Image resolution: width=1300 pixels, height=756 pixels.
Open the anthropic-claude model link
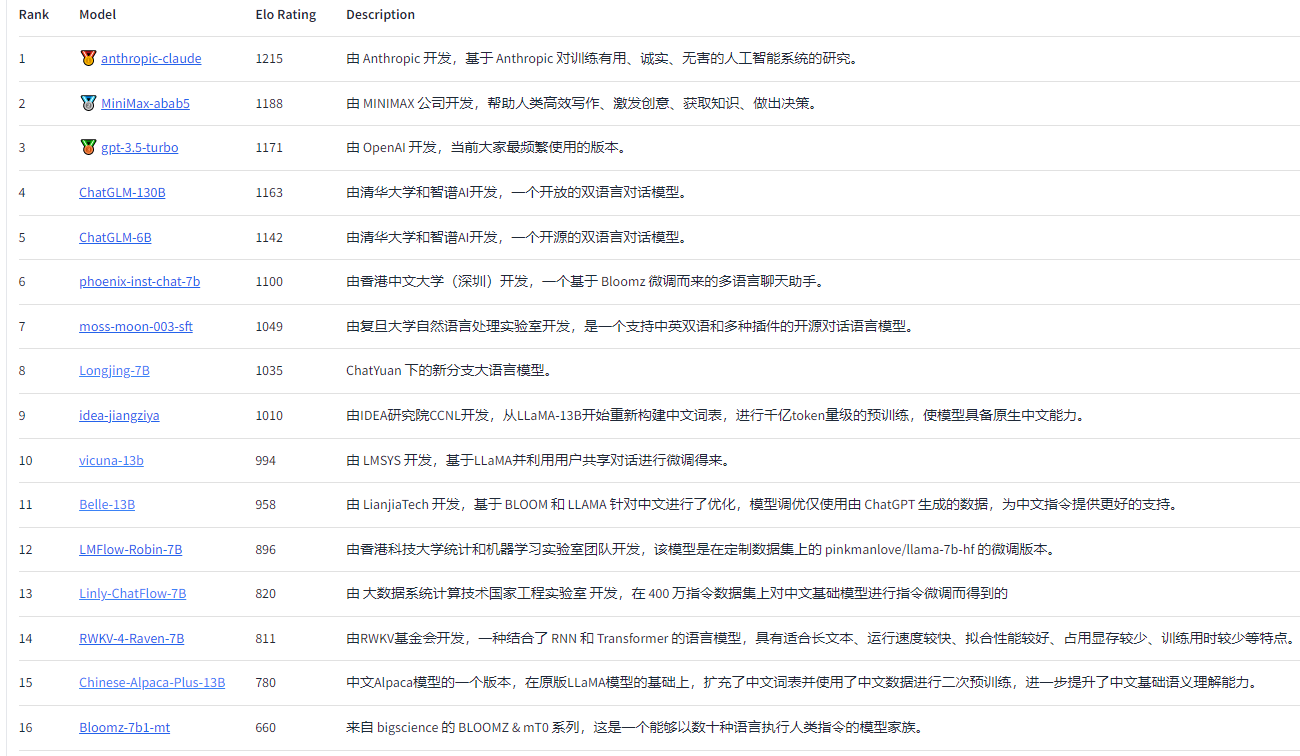(151, 58)
